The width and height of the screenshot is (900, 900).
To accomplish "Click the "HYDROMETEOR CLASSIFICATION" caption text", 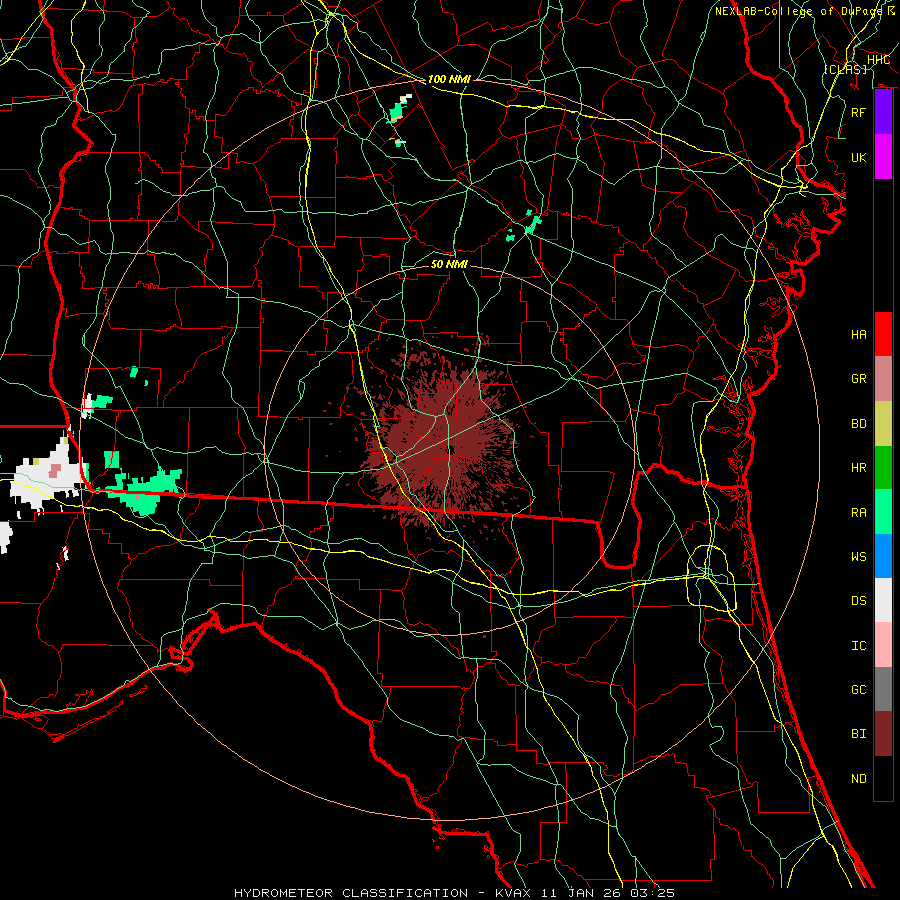I will pyautogui.click(x=351, y=893).
